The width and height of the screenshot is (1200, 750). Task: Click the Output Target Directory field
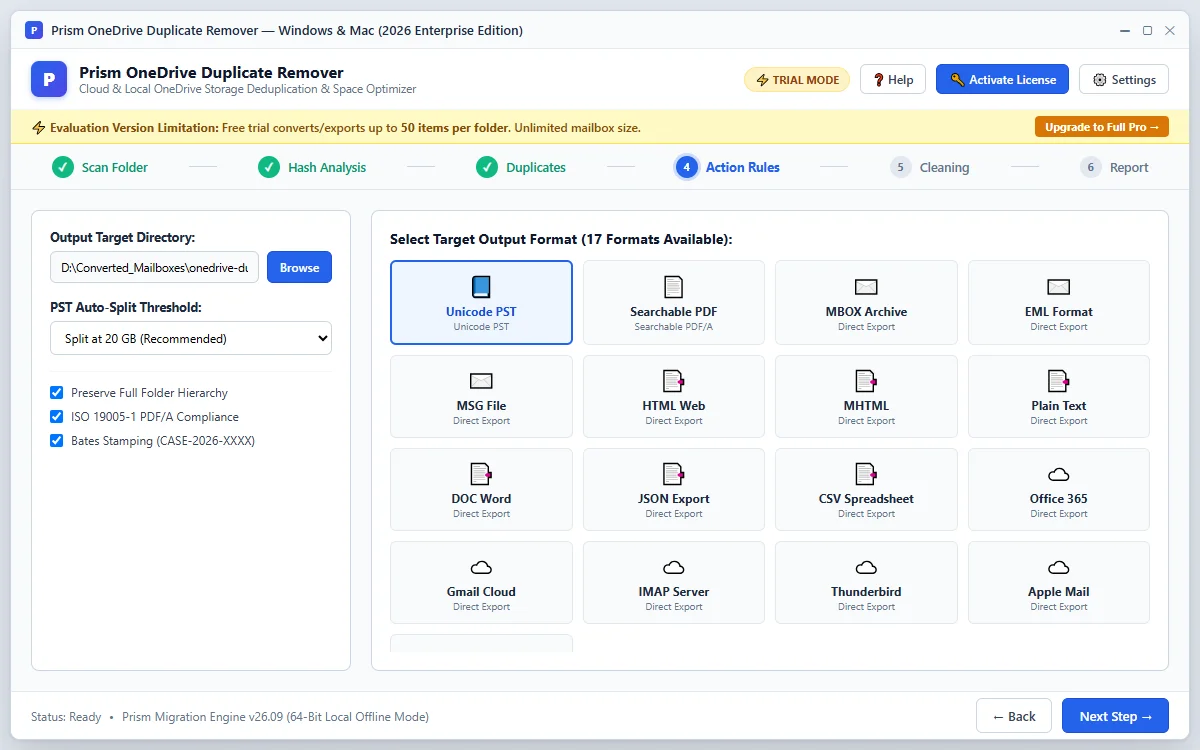154,267
